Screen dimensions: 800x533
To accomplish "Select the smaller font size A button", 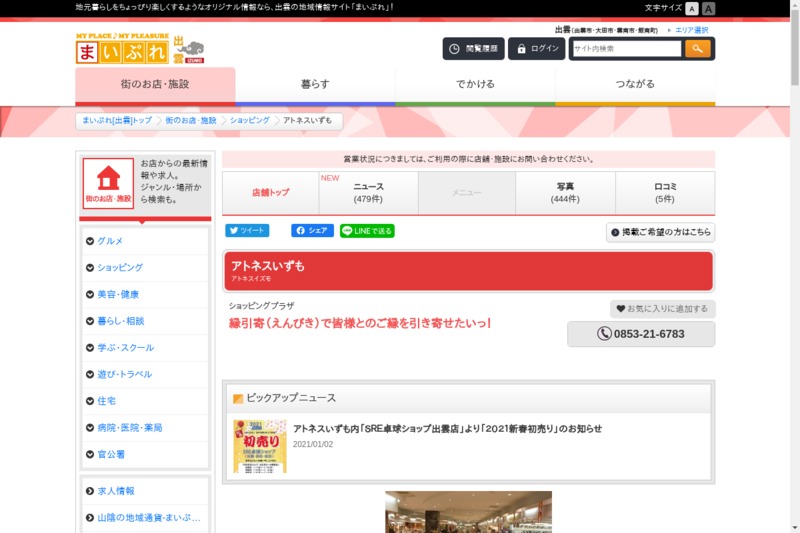I will [x=693, y=8].
